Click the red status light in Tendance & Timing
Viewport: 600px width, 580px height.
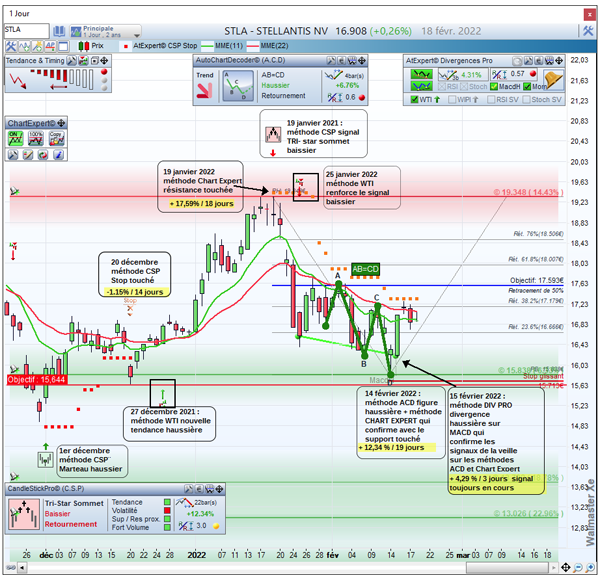click(104, 72)
